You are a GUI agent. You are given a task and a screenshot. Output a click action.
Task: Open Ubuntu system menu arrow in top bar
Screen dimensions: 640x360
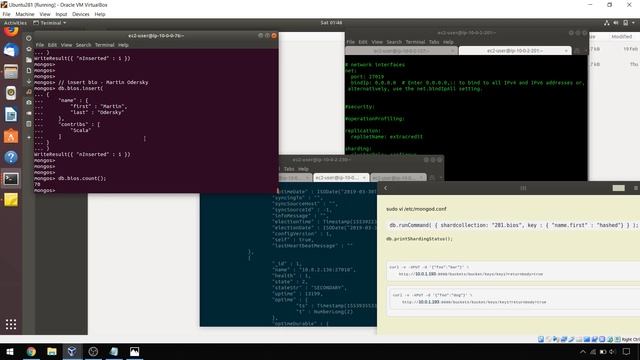pos(633,23)
